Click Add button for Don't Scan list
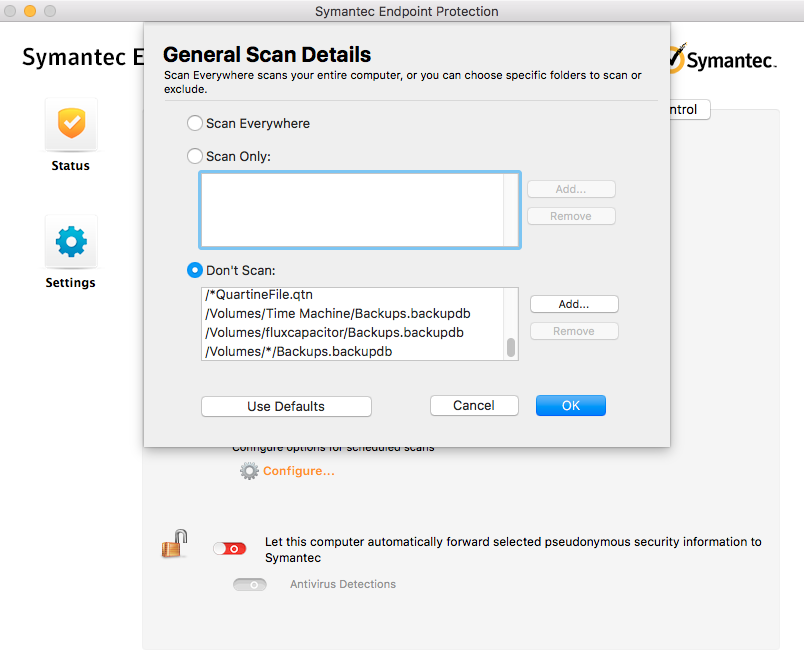Viewport: 804px width, 662px height. click(574, 304)
